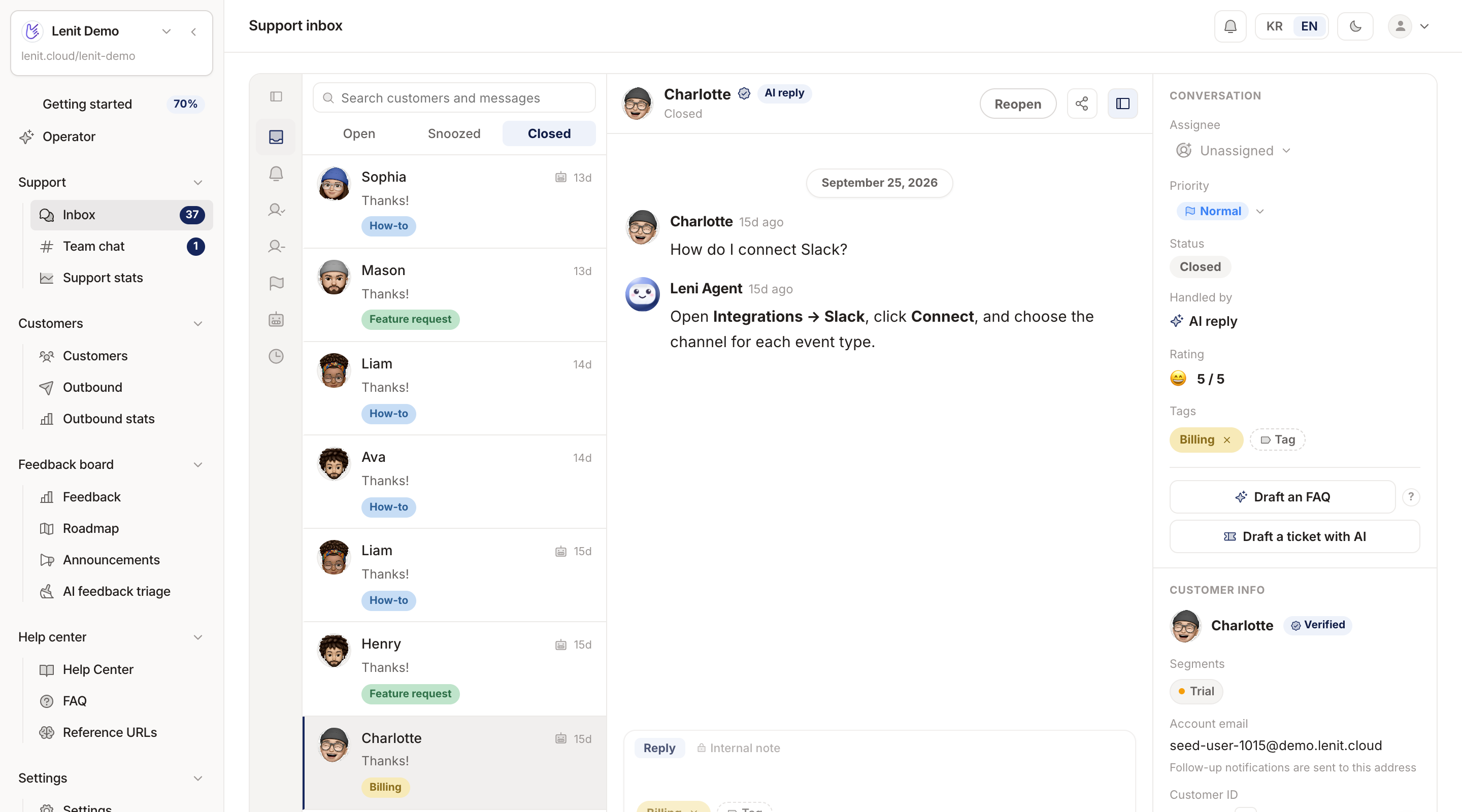1462x812 pixels.
Task: Click the Reopen button
Action: pyautogui.click(x=1018, y=104)
